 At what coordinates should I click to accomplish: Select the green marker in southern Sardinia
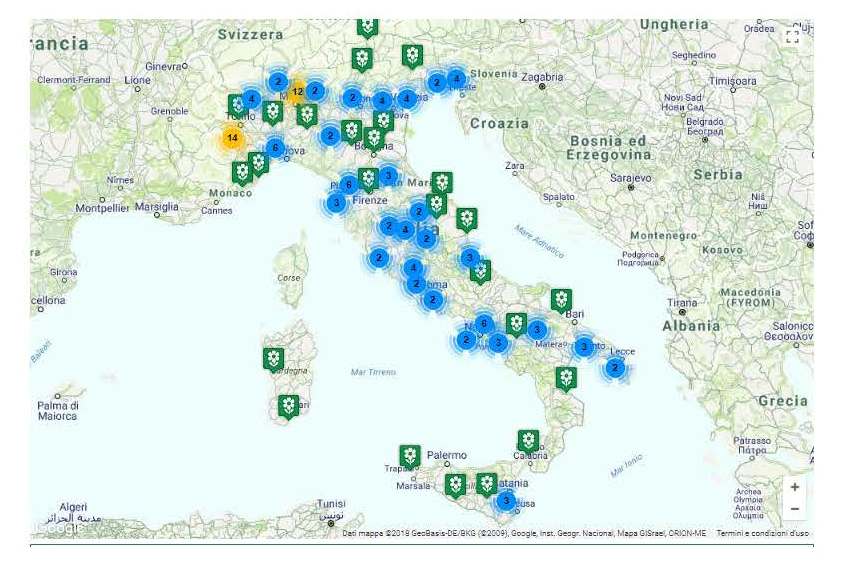(289, 405)
